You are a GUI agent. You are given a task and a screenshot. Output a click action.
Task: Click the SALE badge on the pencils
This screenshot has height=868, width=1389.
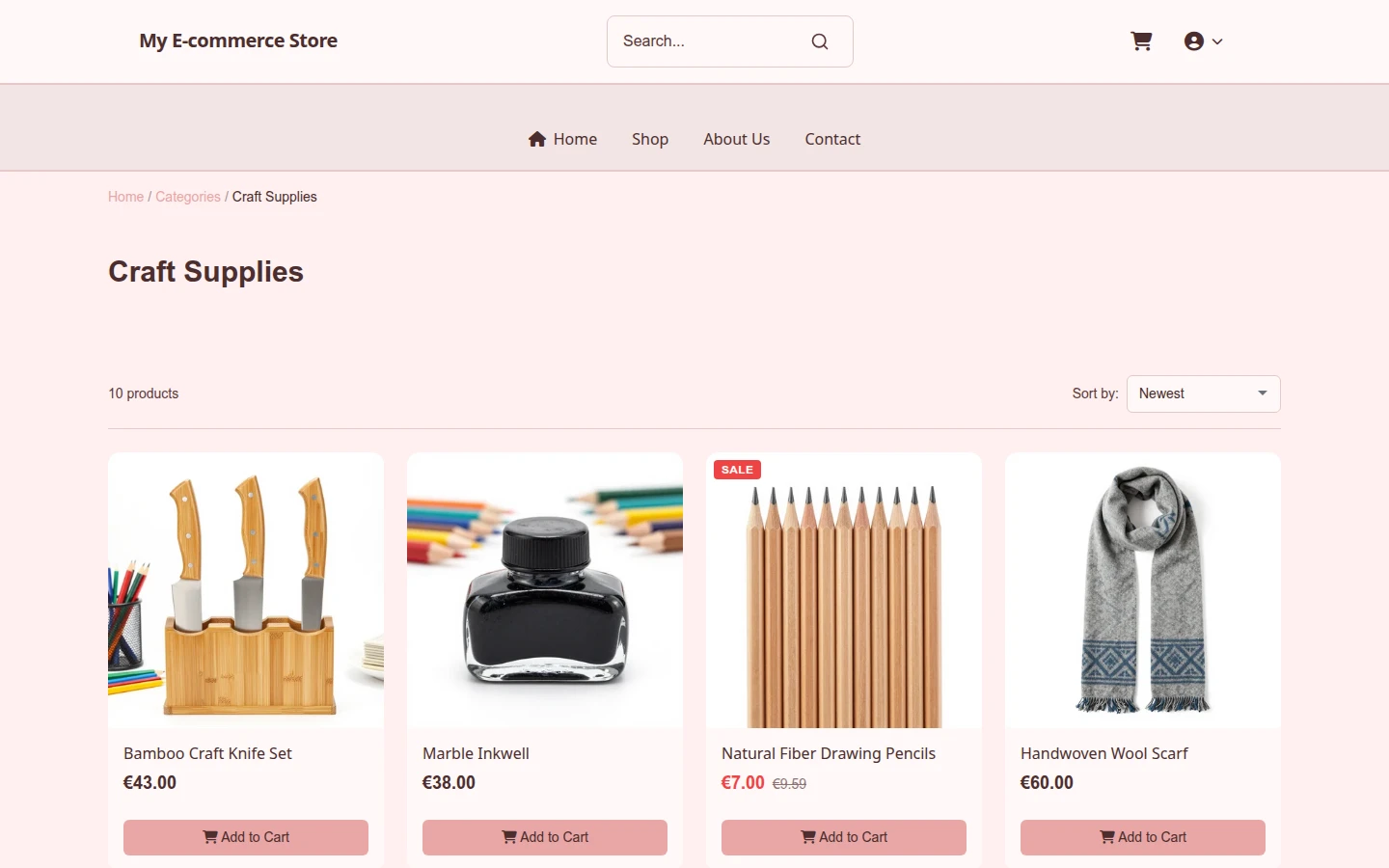(x=737, y=470)
